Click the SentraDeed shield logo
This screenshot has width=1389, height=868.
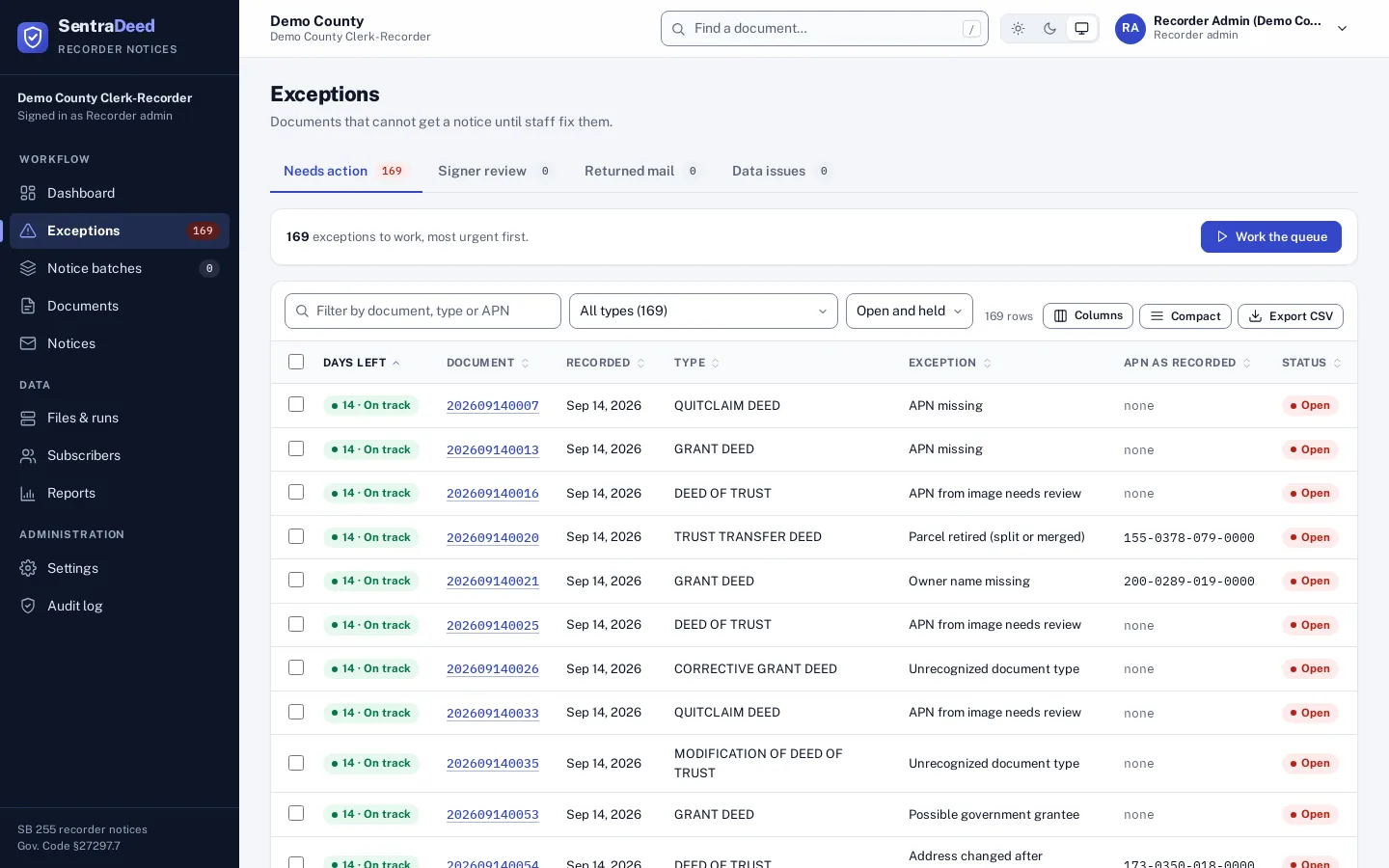pyautogui.click(x=33, y=38)
